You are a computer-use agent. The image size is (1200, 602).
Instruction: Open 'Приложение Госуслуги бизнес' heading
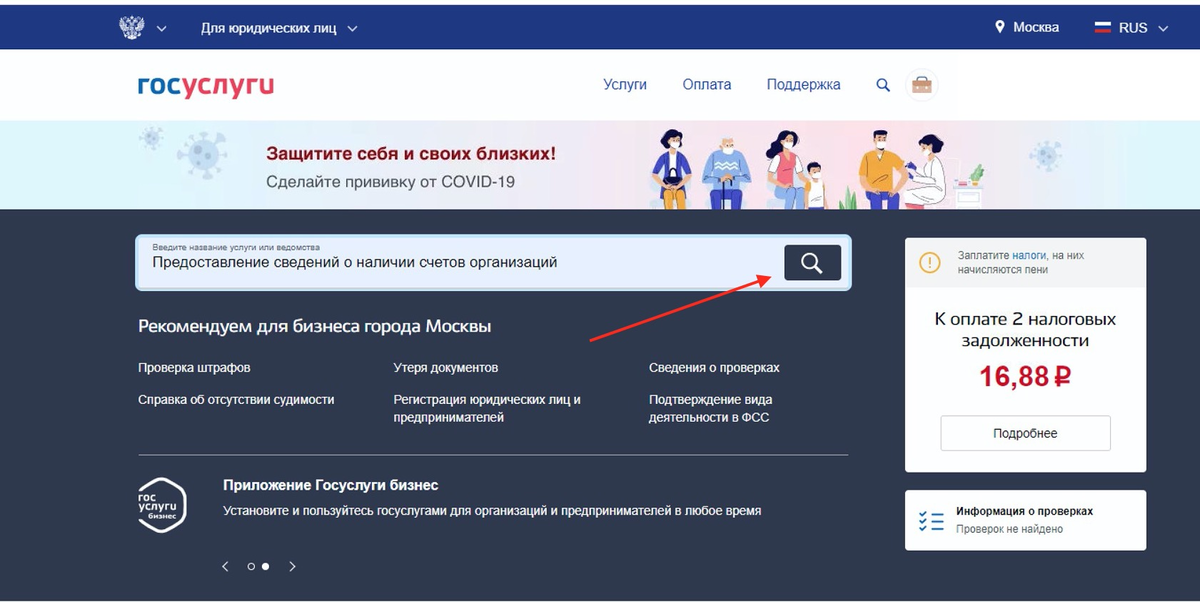(331, 485)
